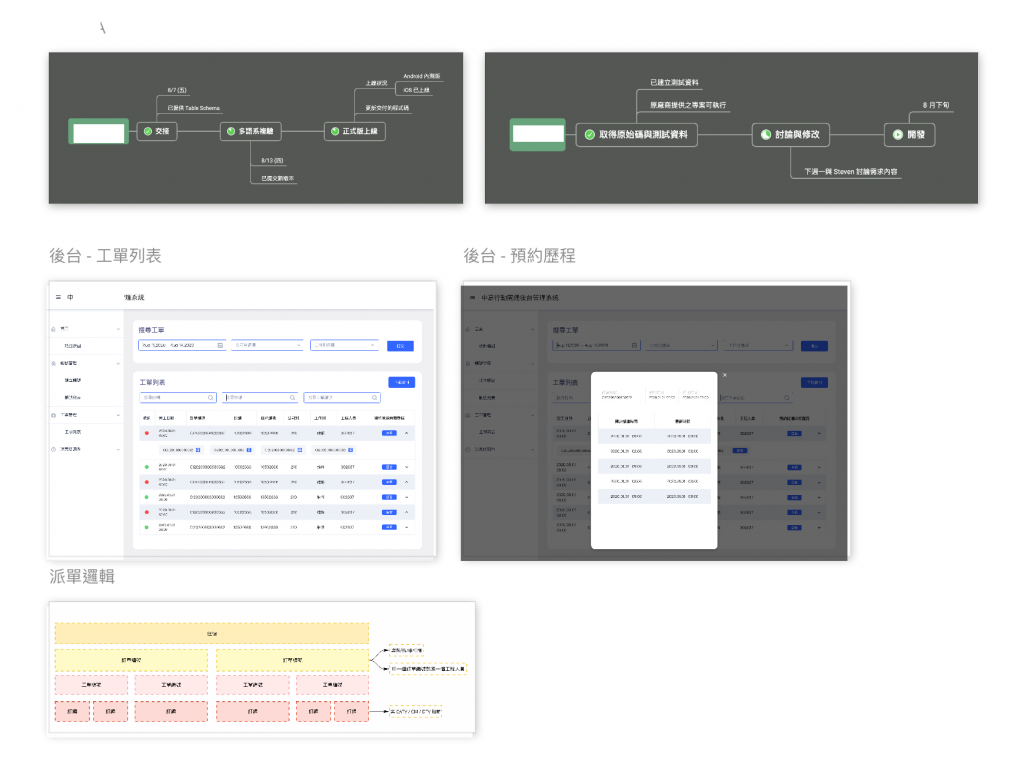Click blank root node of left mind map
Viewport: 1024px width, 764px height.
coord(99,133)
